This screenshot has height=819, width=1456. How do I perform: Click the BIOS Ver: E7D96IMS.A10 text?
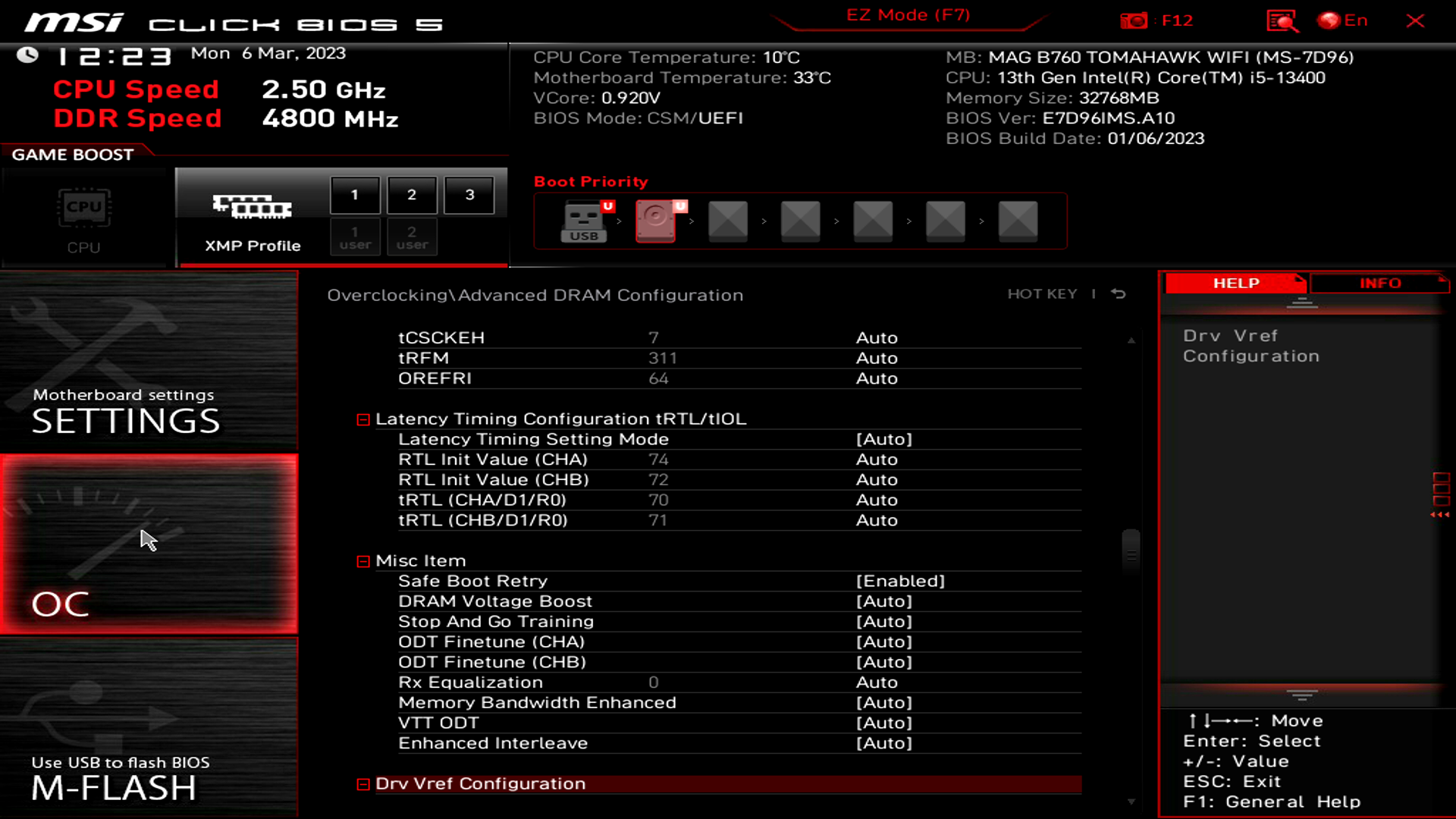[1059, 118]
